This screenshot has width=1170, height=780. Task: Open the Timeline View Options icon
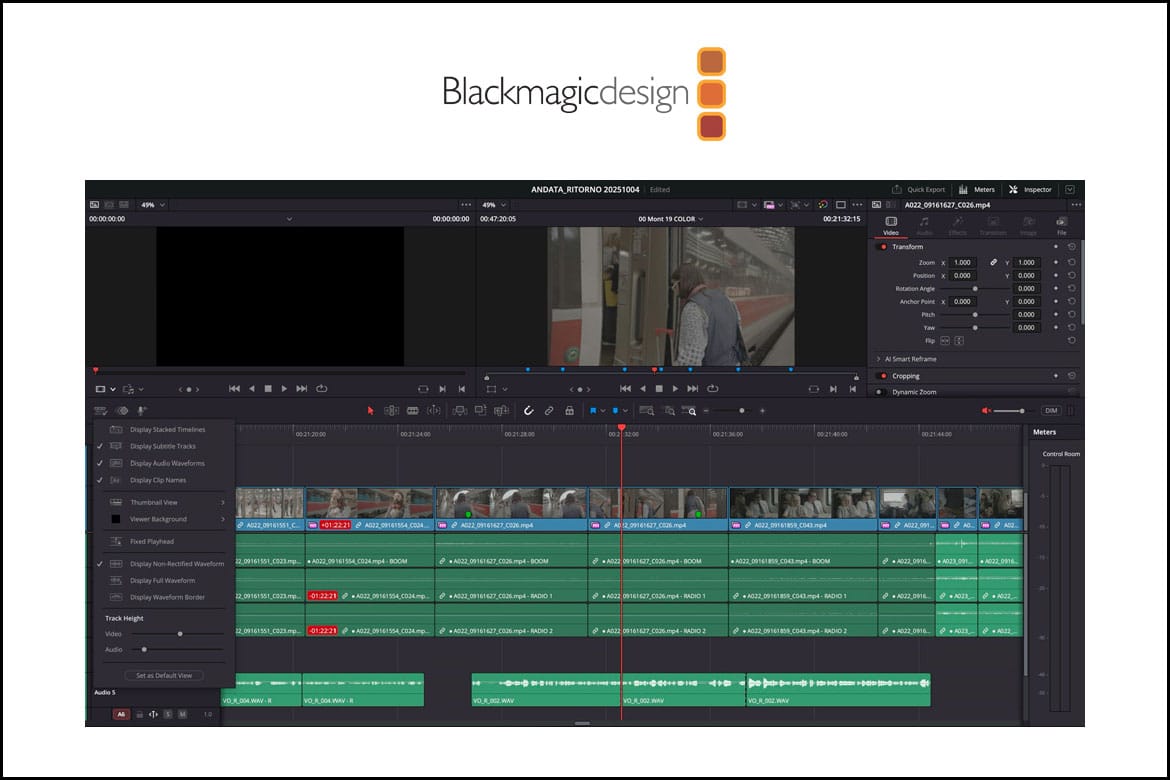(x=101, y=411)
